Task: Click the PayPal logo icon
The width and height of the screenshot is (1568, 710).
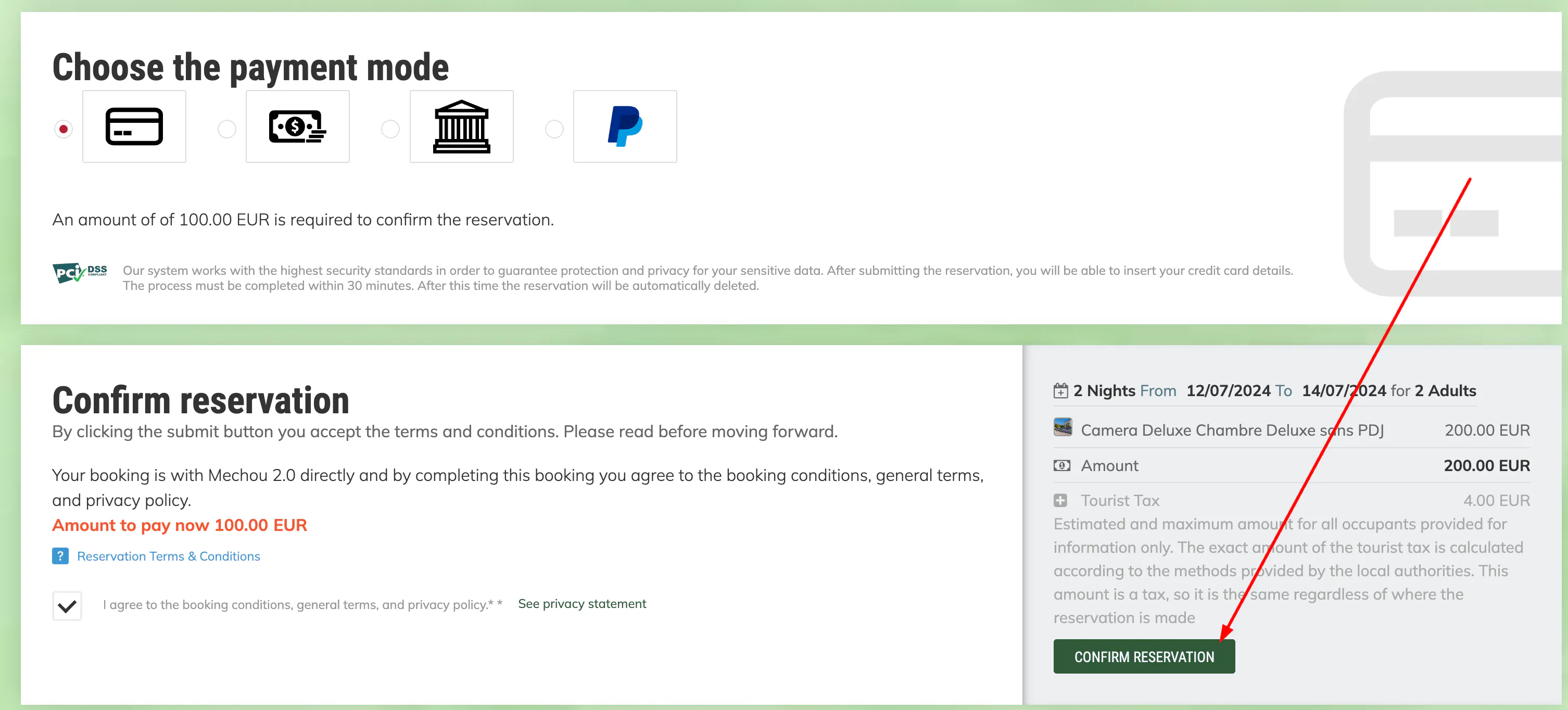Action: 625,126
